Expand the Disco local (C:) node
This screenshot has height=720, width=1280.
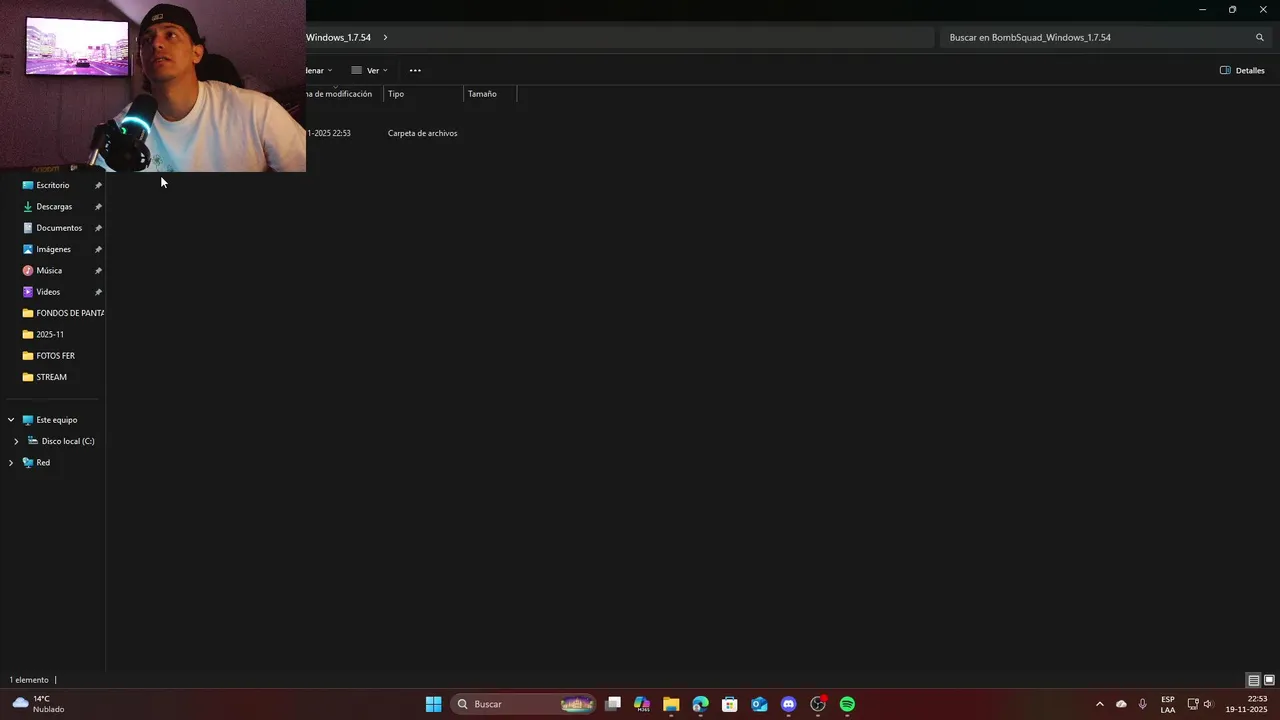point(16,441)
